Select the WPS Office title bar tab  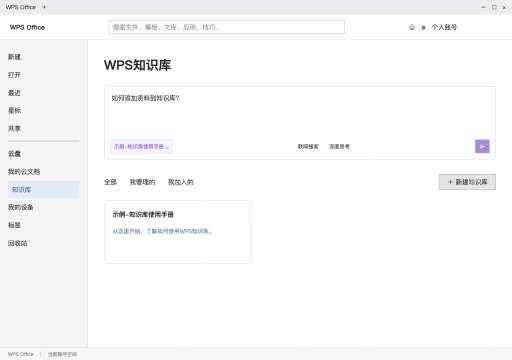pyautogui.click(x=21, y=7)
